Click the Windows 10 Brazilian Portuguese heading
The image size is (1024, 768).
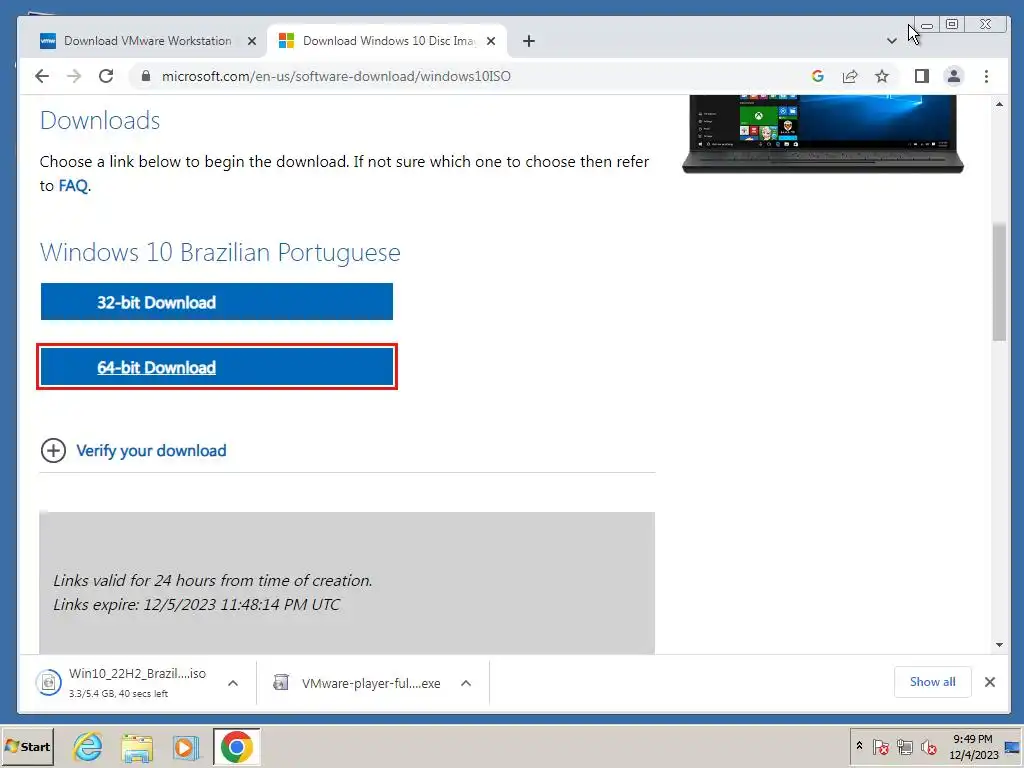click(220, 252)
